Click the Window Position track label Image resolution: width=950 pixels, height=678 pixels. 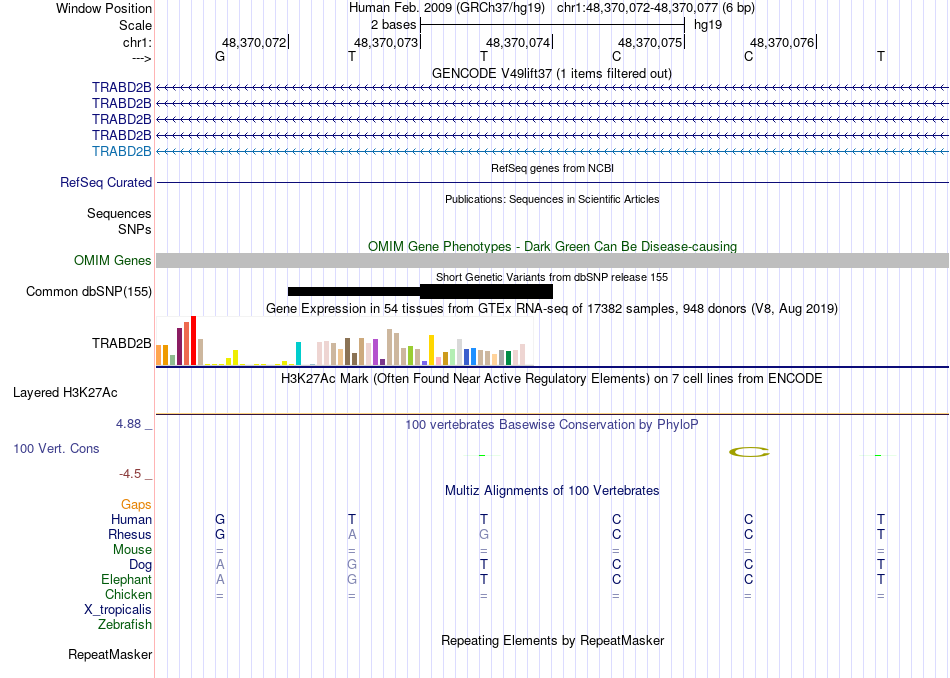(104, 8)
